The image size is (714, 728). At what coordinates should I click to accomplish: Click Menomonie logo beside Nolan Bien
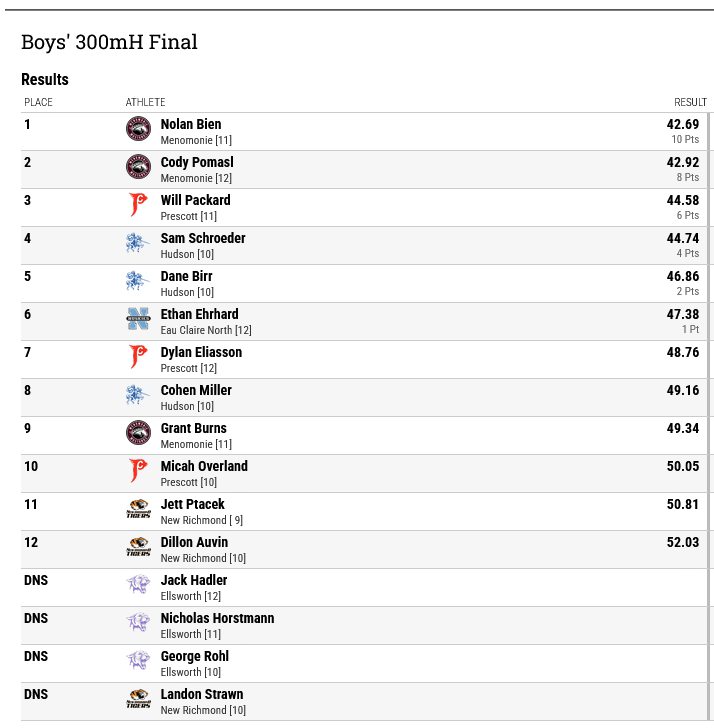point(138,129)
